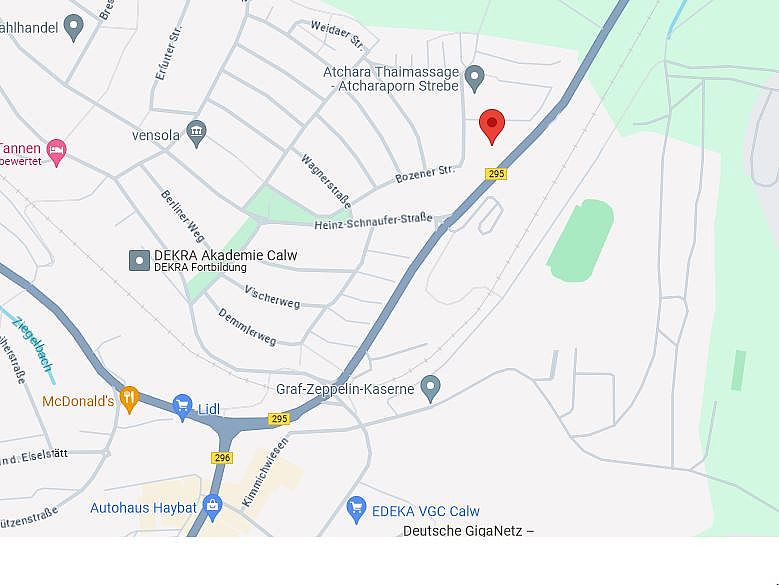The width and height of the screenshot is (779, 585).
Task: Click the Autohaus Haybat label
Action: tap(144, 508)
